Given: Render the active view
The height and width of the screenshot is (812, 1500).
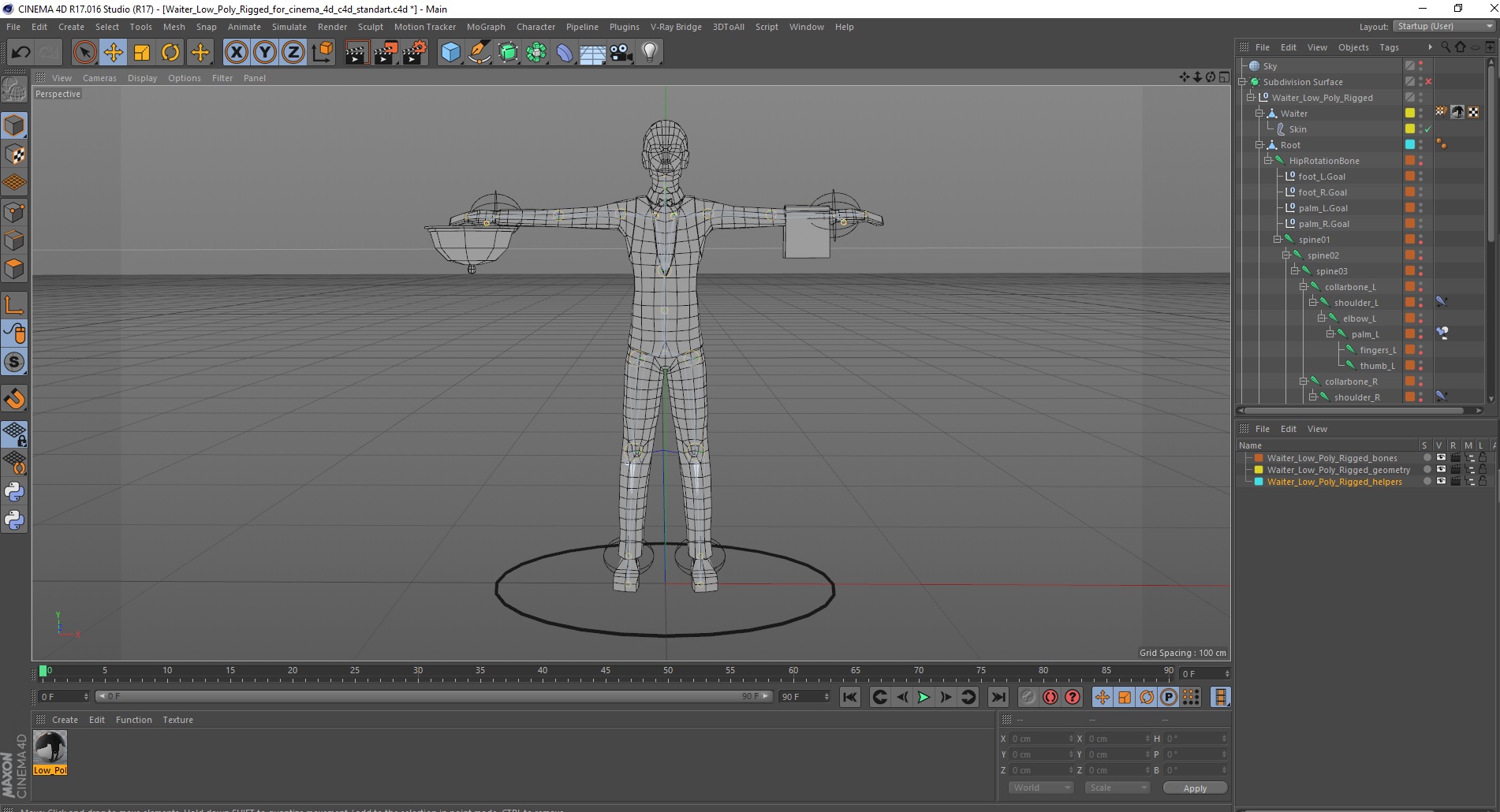Looking at the screenshot, I should click(356, 53).
